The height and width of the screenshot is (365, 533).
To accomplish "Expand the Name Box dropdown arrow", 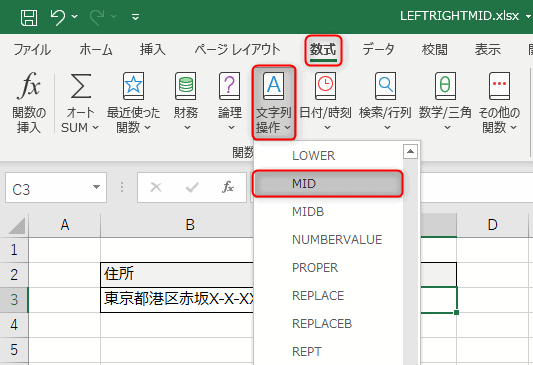I will click(x=97, y=187).
